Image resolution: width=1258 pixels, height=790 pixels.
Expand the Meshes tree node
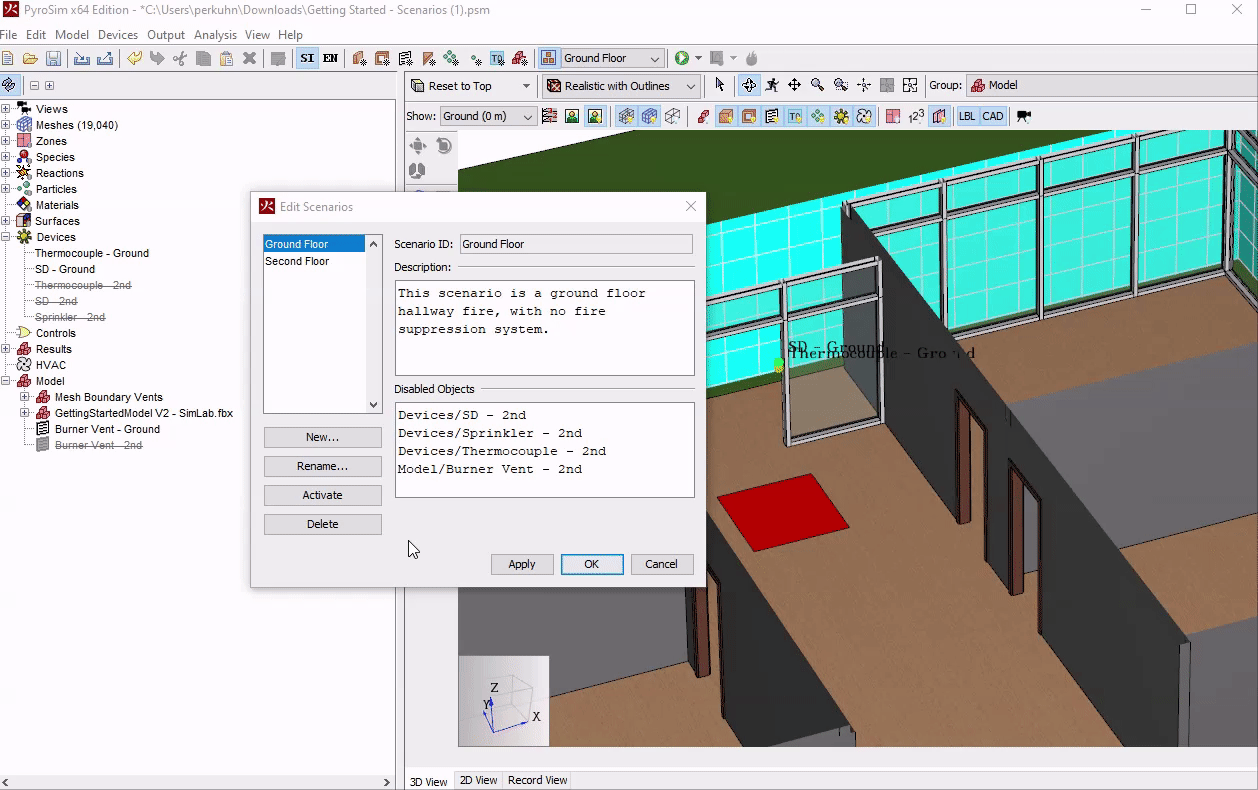coord(6,125)
